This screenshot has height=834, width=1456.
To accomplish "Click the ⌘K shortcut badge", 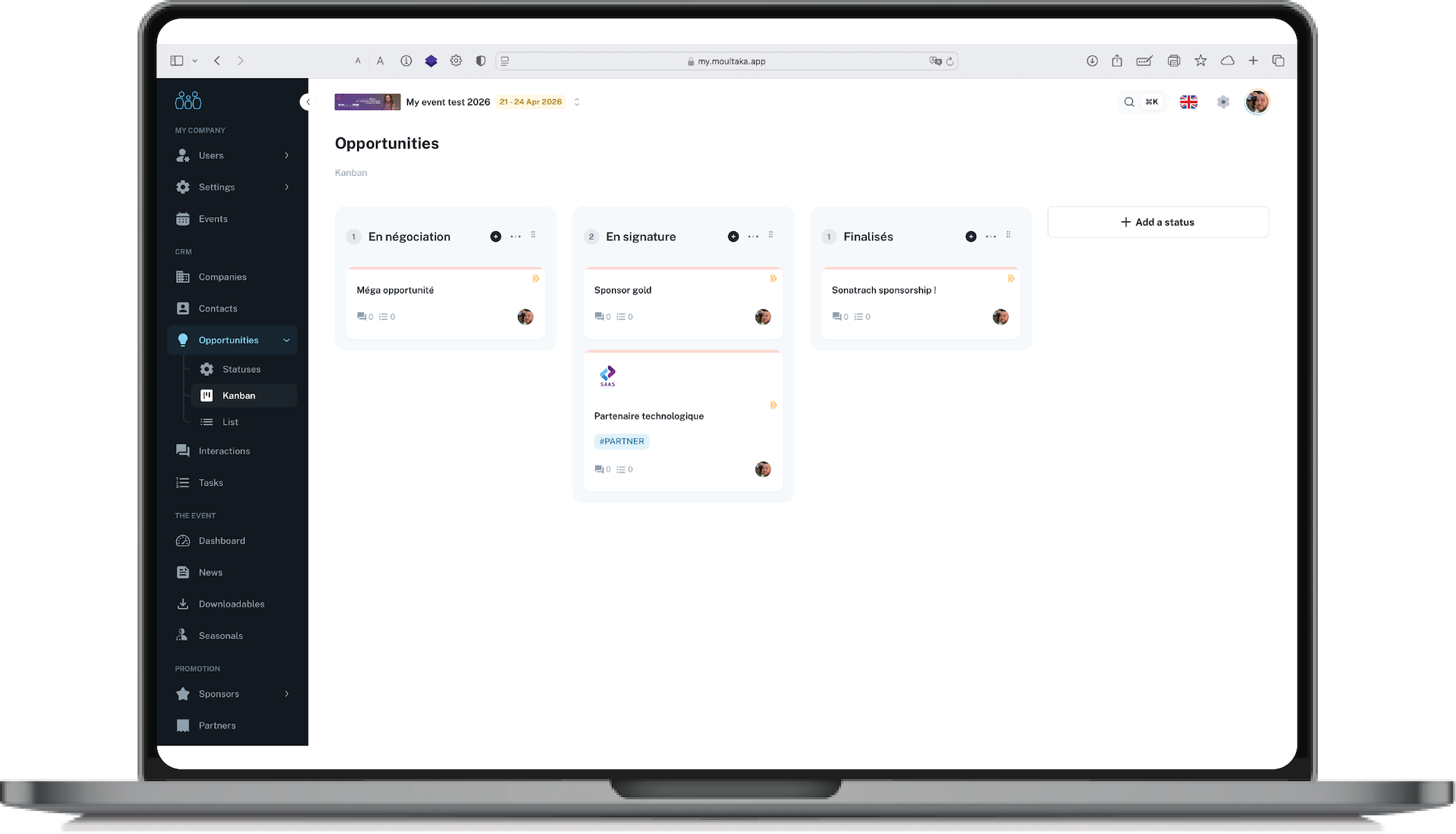I will 1152,102.
